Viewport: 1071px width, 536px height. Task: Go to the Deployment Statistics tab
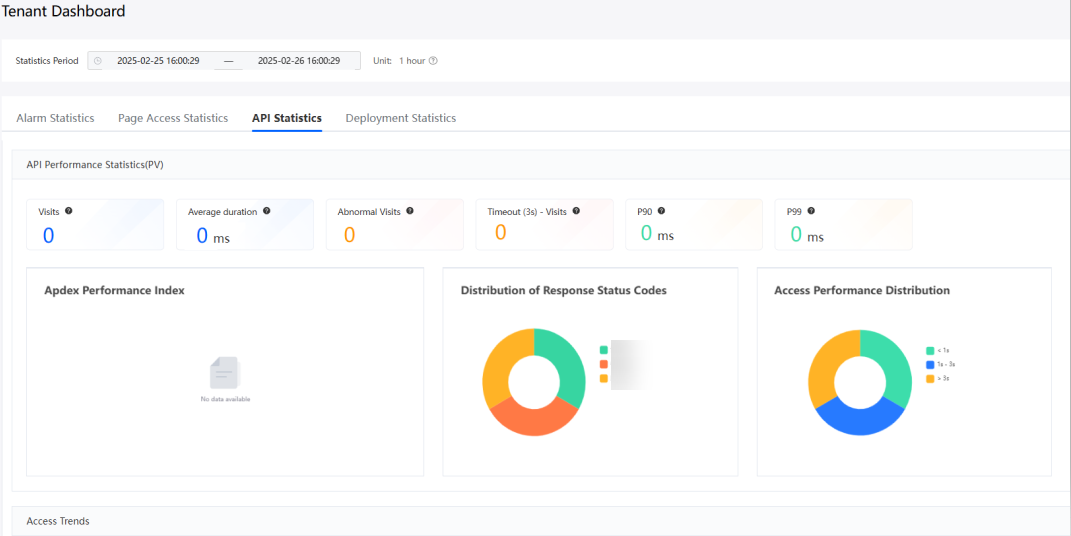pyautogui.click(x=401, y=118)
